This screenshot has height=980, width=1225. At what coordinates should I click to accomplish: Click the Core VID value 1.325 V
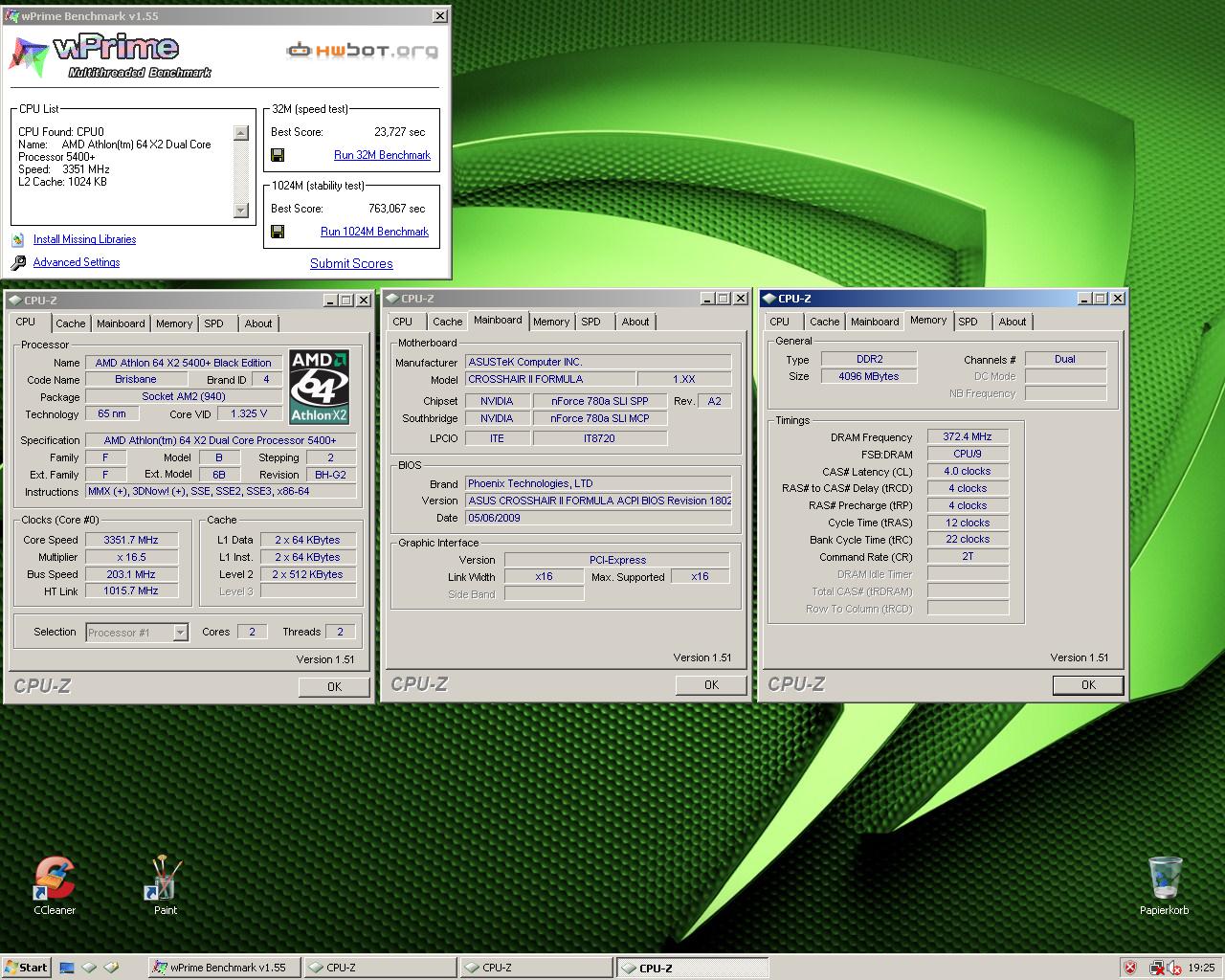coord(249,414)
